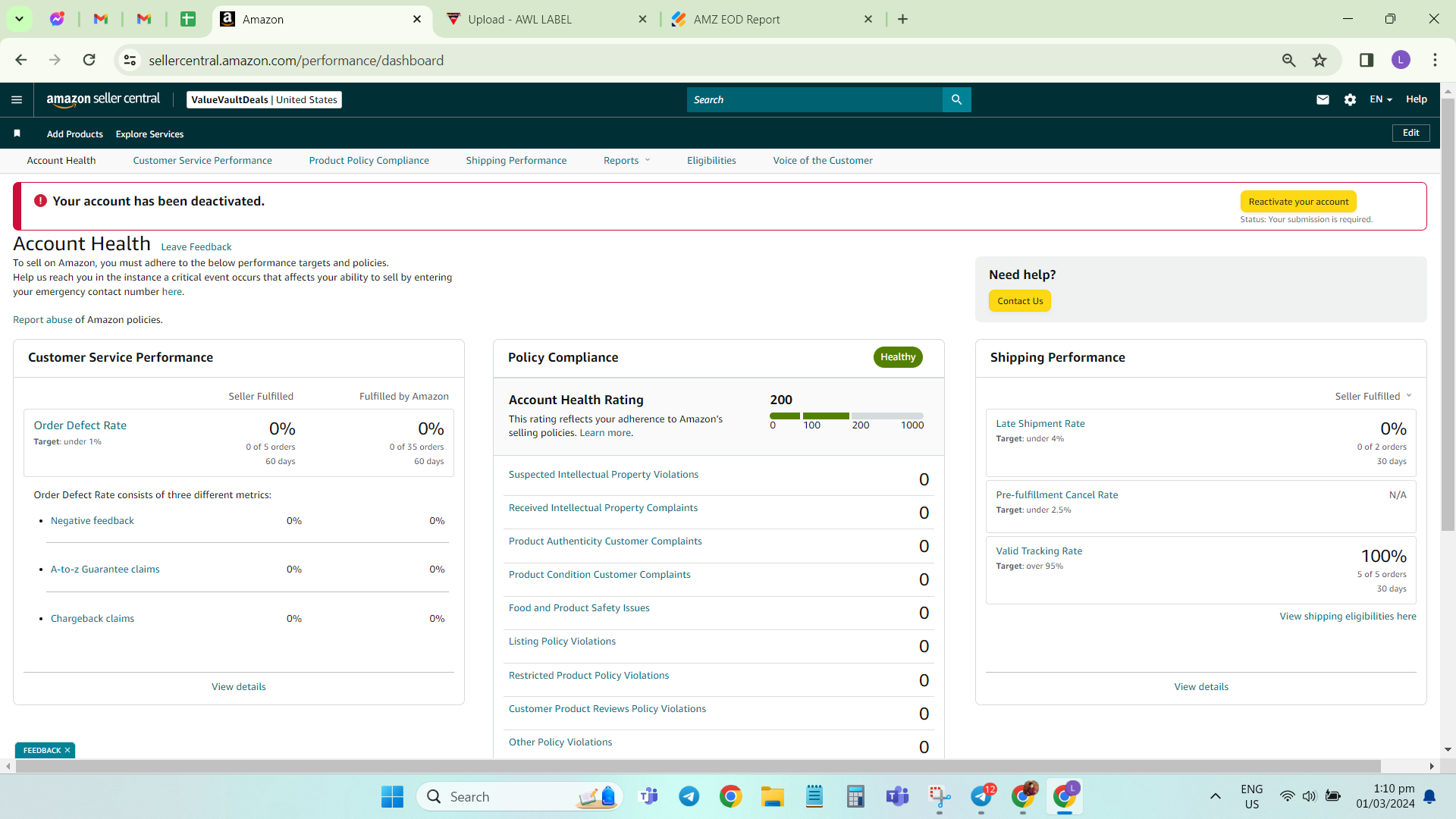Open the pinned Messenger tab

57,19
